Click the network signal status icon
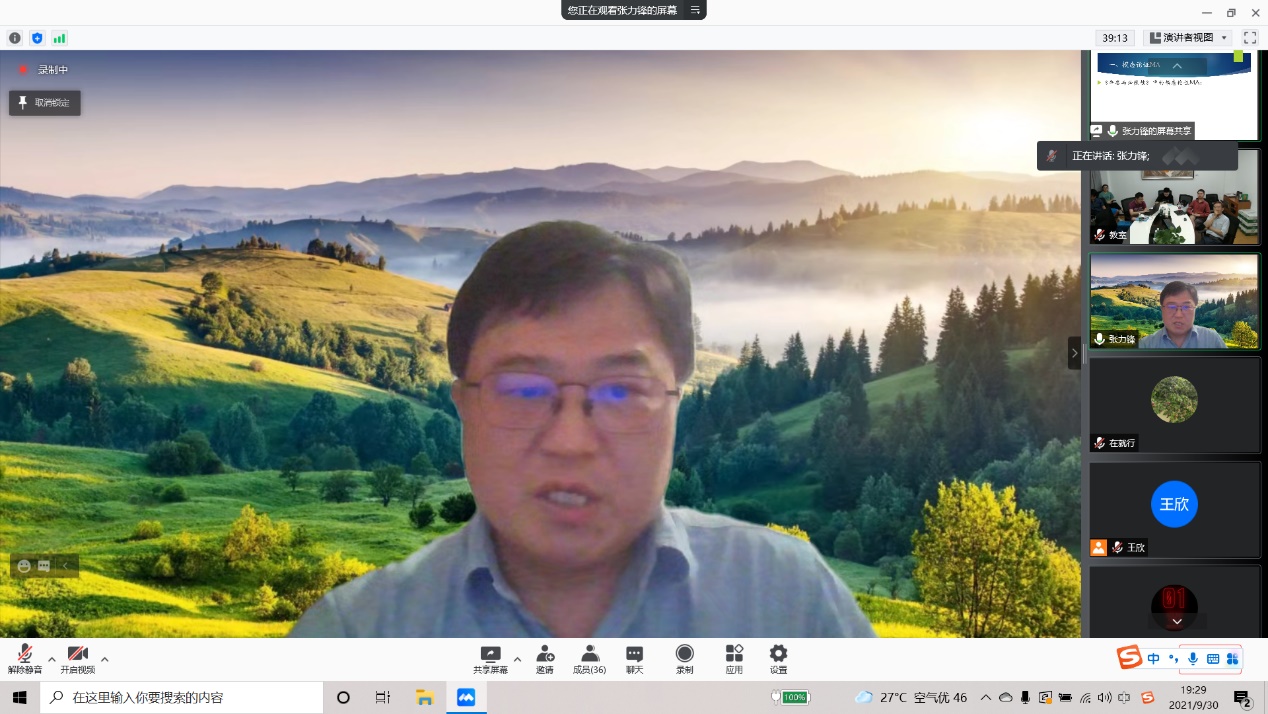This screenshot has height=714, width=1268. click(59, 38)
